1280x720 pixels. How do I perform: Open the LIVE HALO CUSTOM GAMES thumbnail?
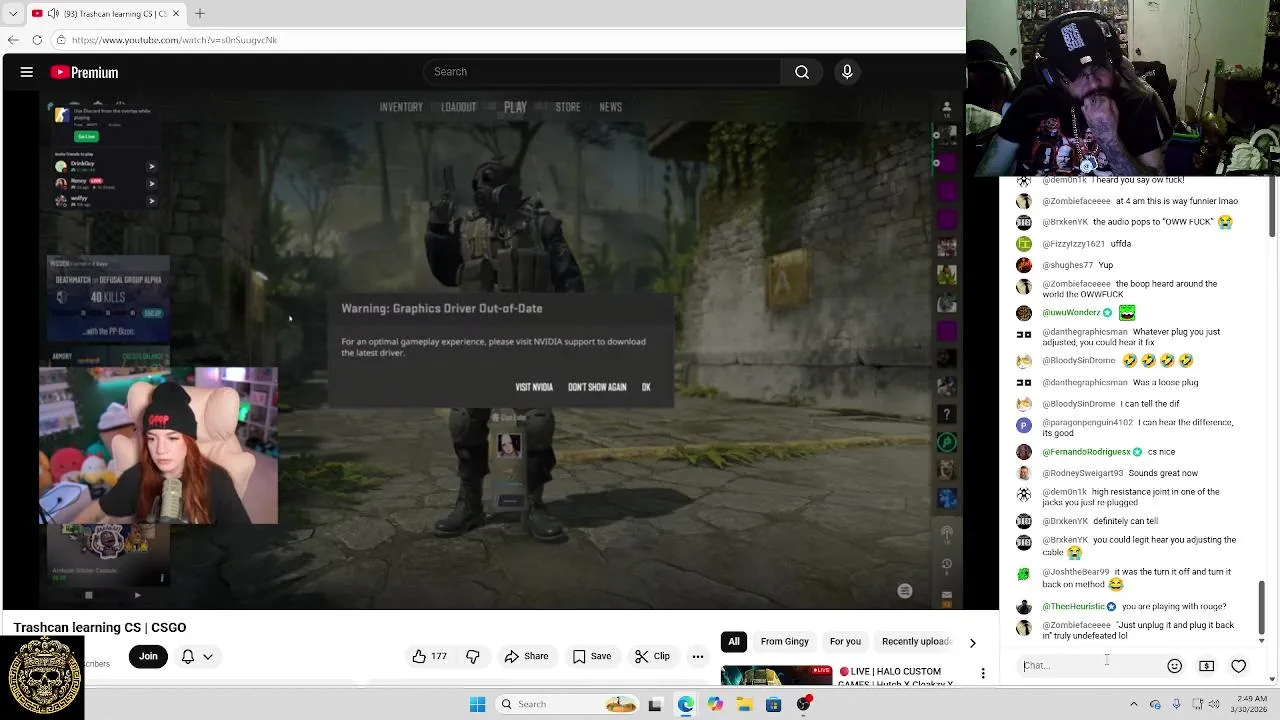tap(776, 676)
